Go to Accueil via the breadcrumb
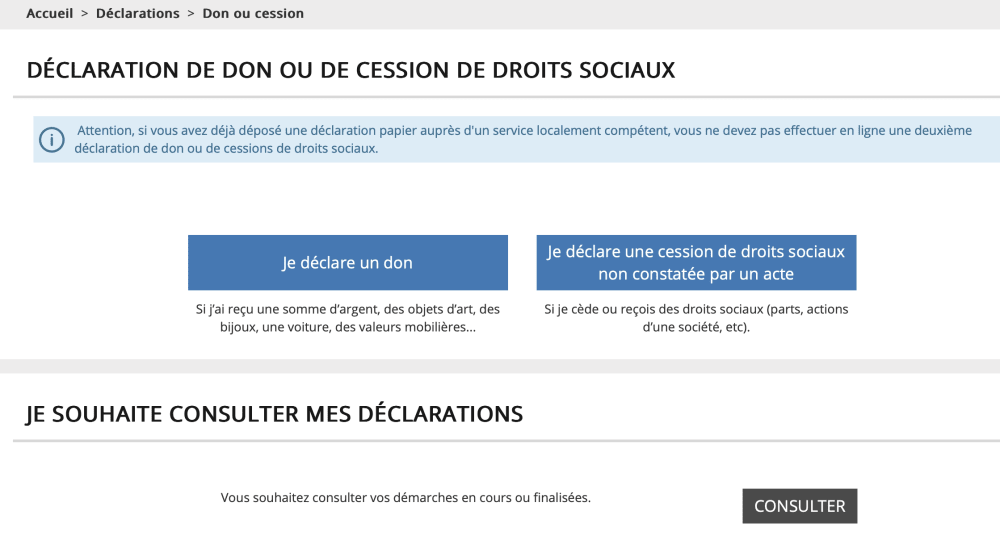Screen dimensions: 1000x536 [49, 14]
